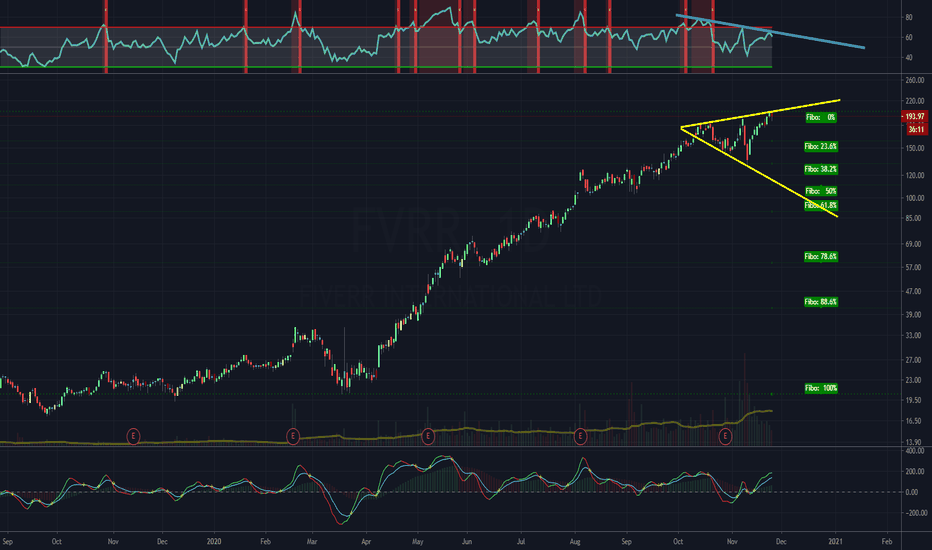Click the Jun label on time axis
Viewport: 932px width, 550px height.
[x=467, y=542]
